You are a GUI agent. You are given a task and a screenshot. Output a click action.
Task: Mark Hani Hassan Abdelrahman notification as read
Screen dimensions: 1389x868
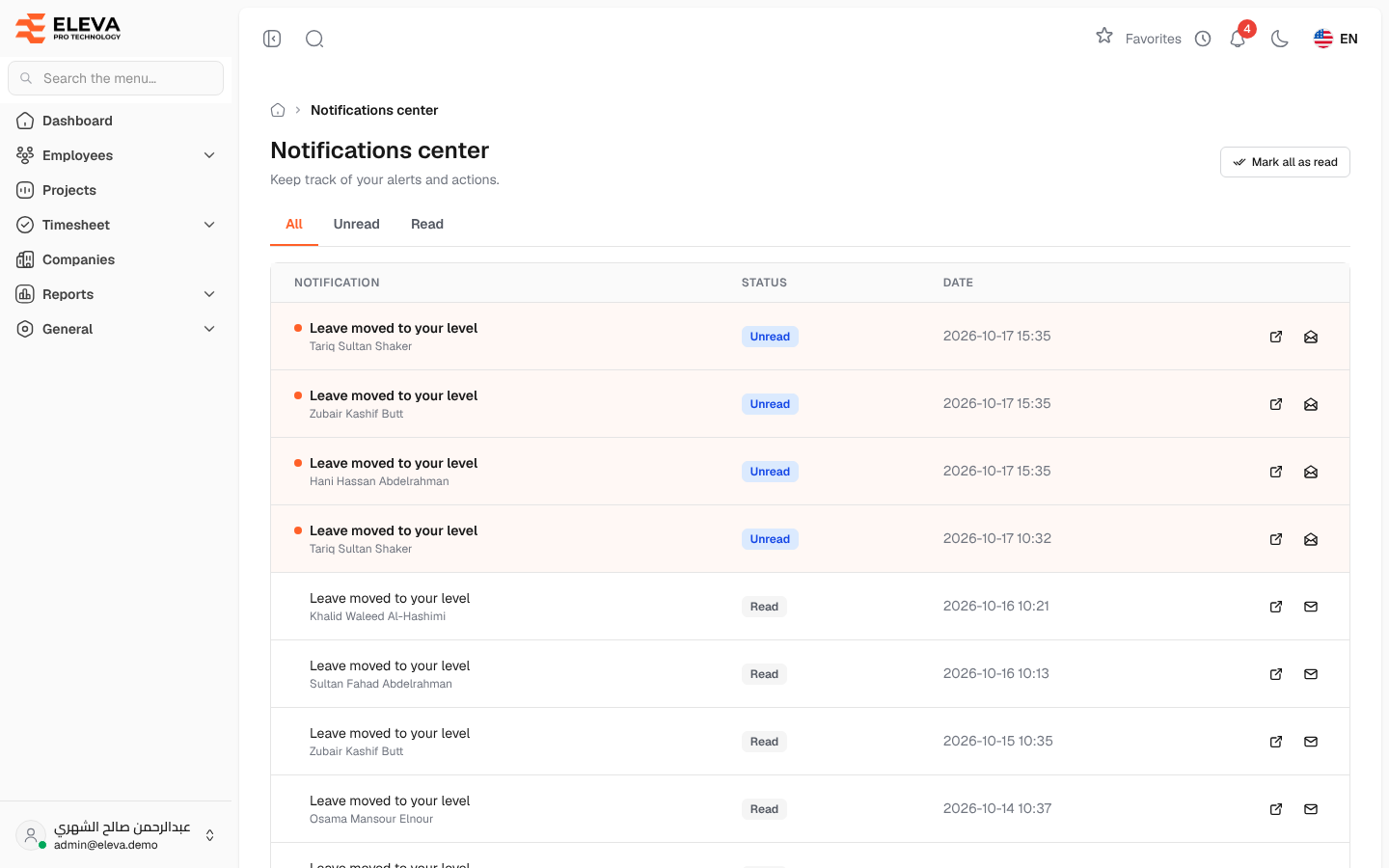point(1311,472)
